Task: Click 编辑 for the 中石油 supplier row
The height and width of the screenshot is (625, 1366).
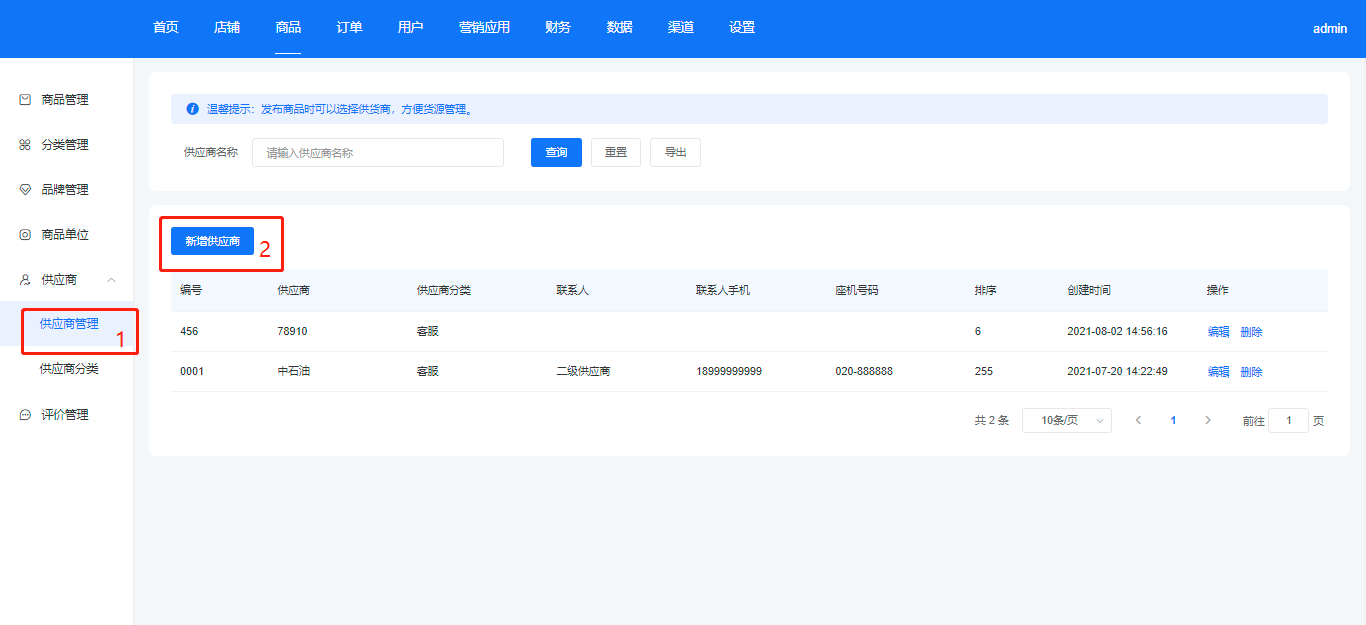Action: click(1218, 372)
